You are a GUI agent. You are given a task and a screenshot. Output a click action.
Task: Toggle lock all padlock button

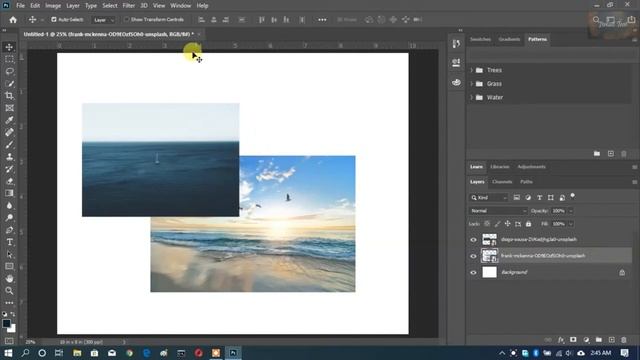point(529,224)
